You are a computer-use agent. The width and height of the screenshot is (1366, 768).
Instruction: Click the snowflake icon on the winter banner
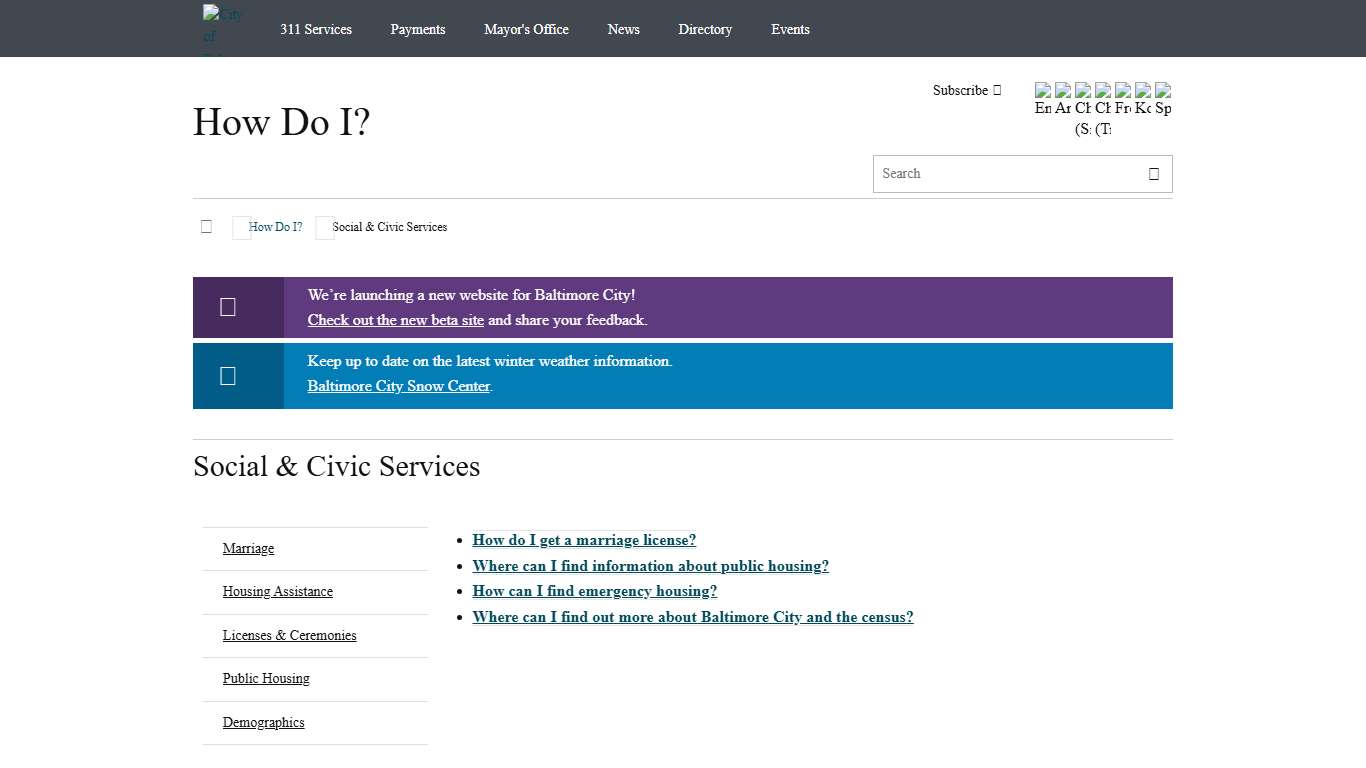click(x=227, y=375)
